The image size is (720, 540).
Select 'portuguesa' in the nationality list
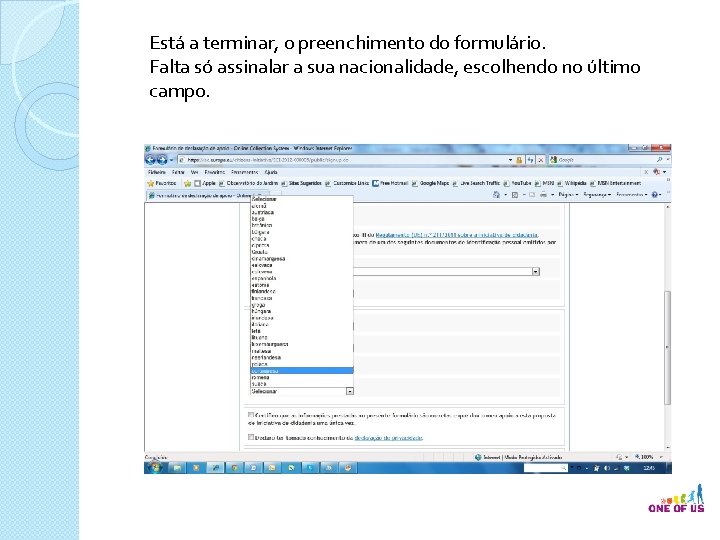[302, 371]
